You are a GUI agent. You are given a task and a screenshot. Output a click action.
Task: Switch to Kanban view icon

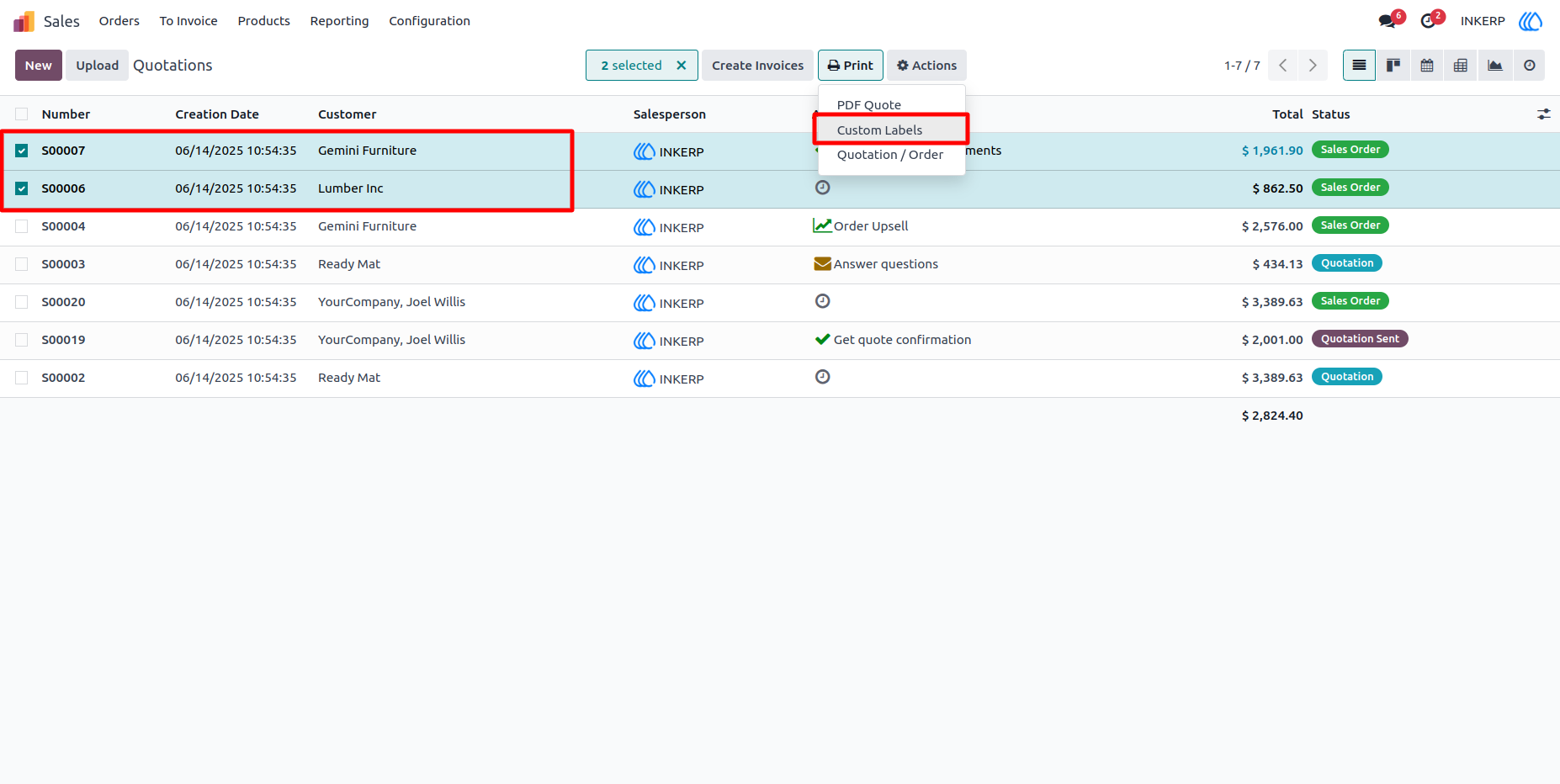1393,66
